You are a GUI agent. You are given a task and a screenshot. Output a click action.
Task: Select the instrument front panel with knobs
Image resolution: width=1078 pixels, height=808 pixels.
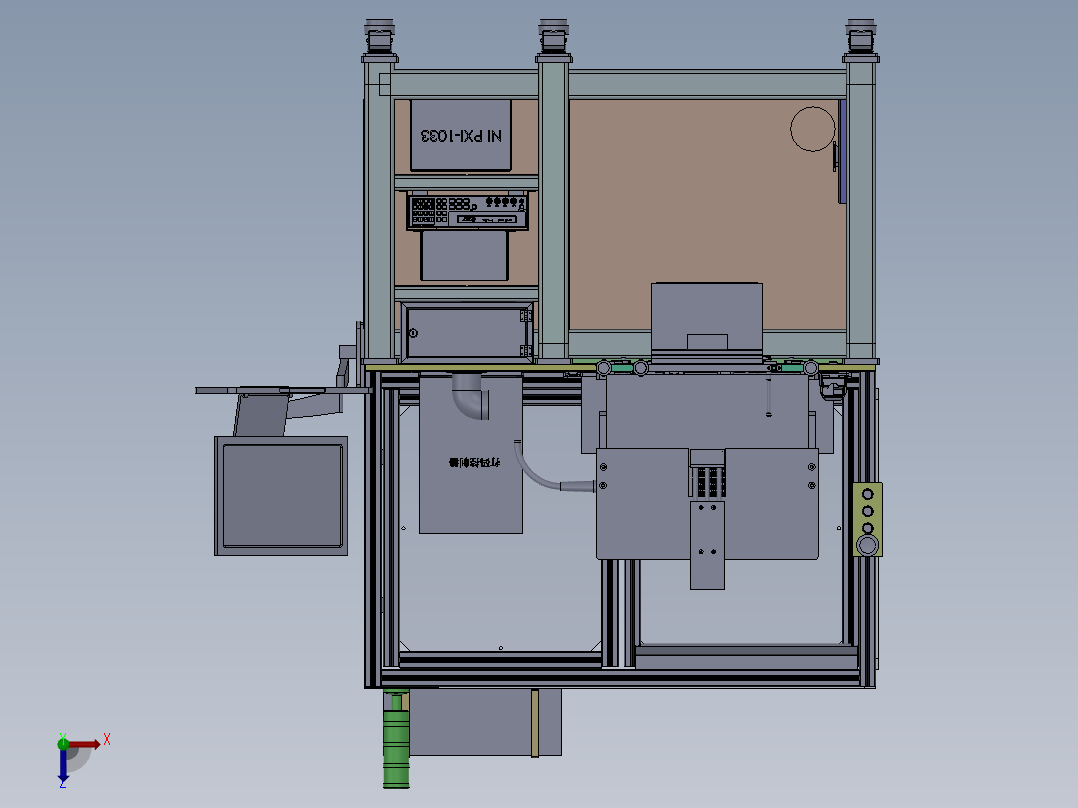468,212
